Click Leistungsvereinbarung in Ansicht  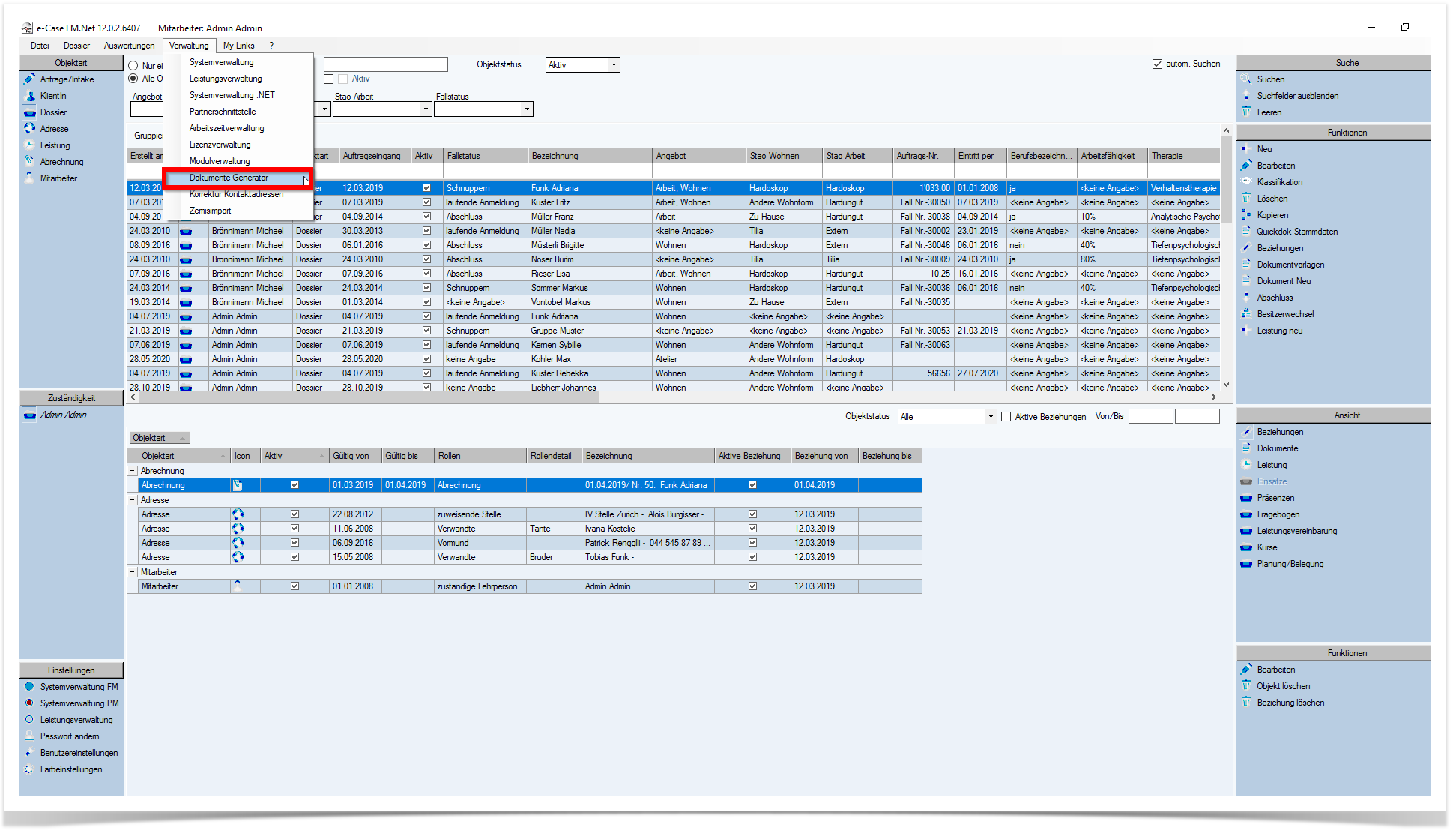(1296, 531)
